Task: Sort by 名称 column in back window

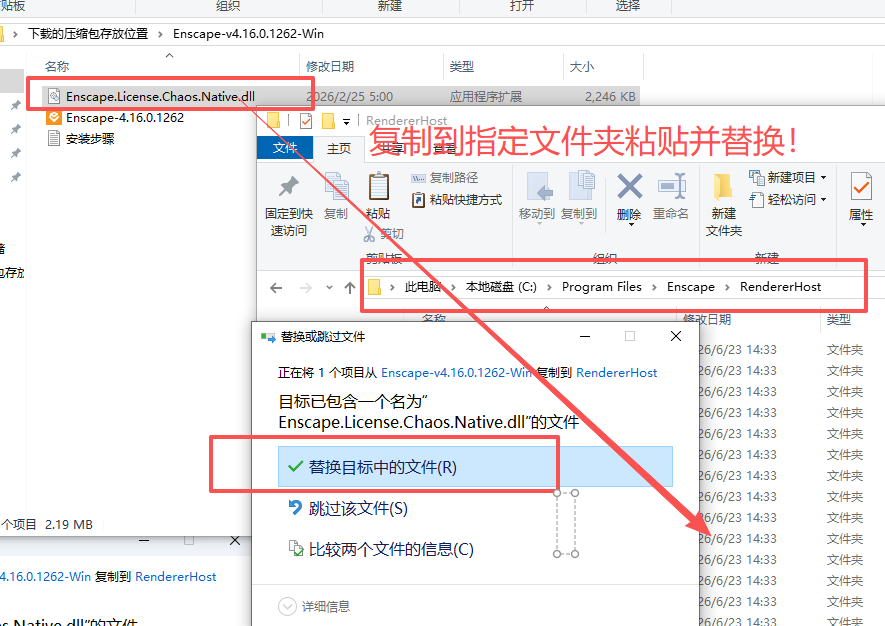Action: 57,67
